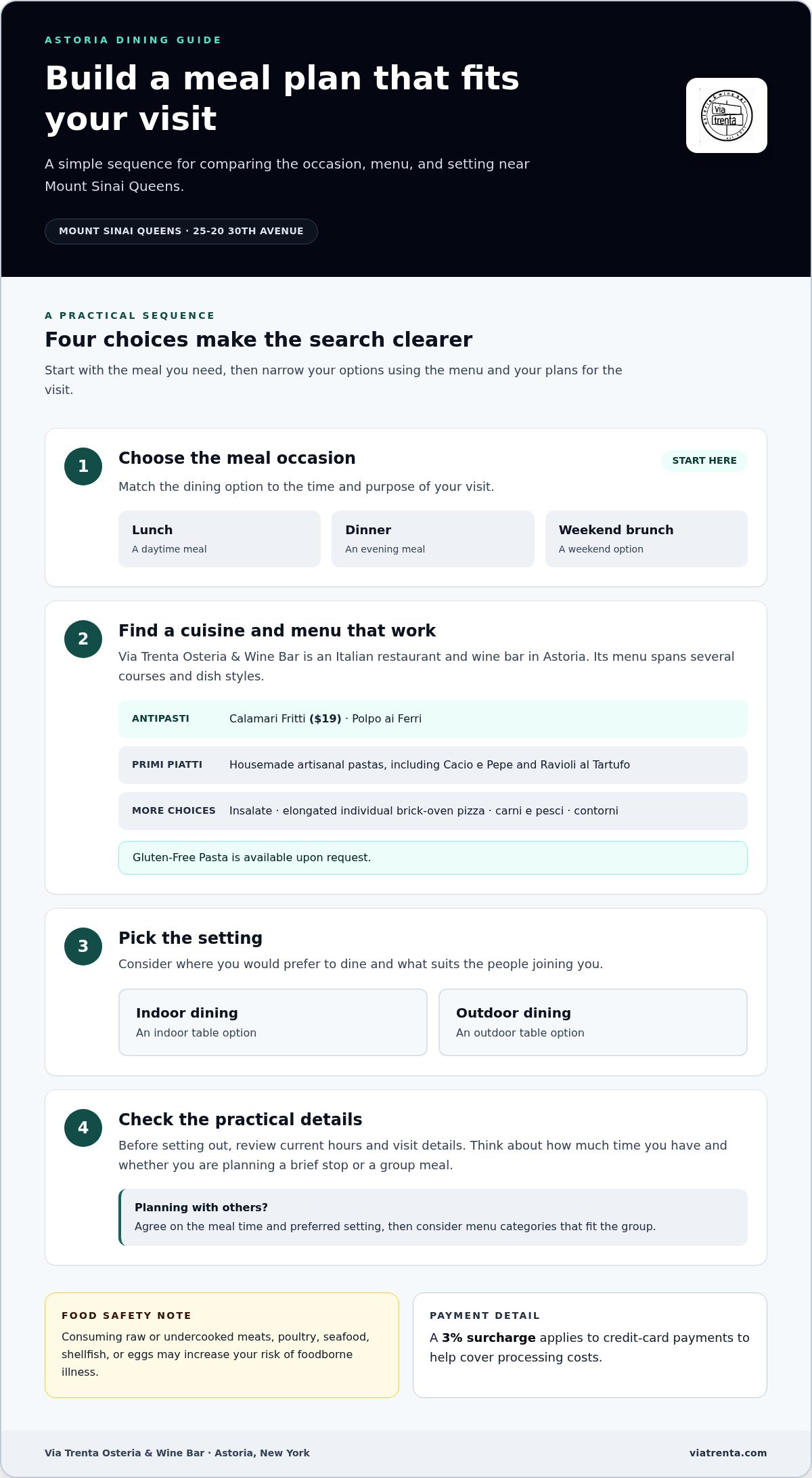Open the viatrenta.com footer link
The width and height of the screenshot is (812, 1478).
coord(728,1453)
